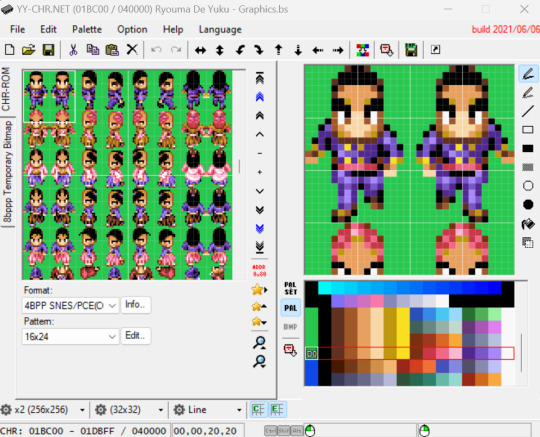Shift pattern up arrow icon

tap(279, 50)
